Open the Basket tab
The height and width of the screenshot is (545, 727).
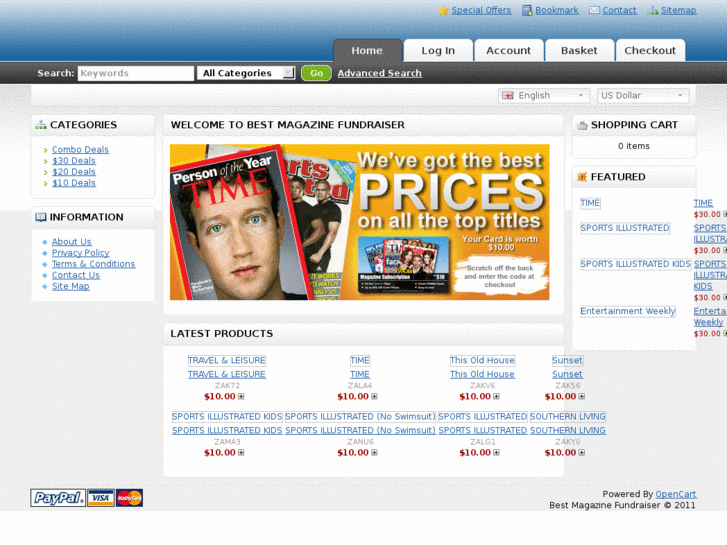580,51
